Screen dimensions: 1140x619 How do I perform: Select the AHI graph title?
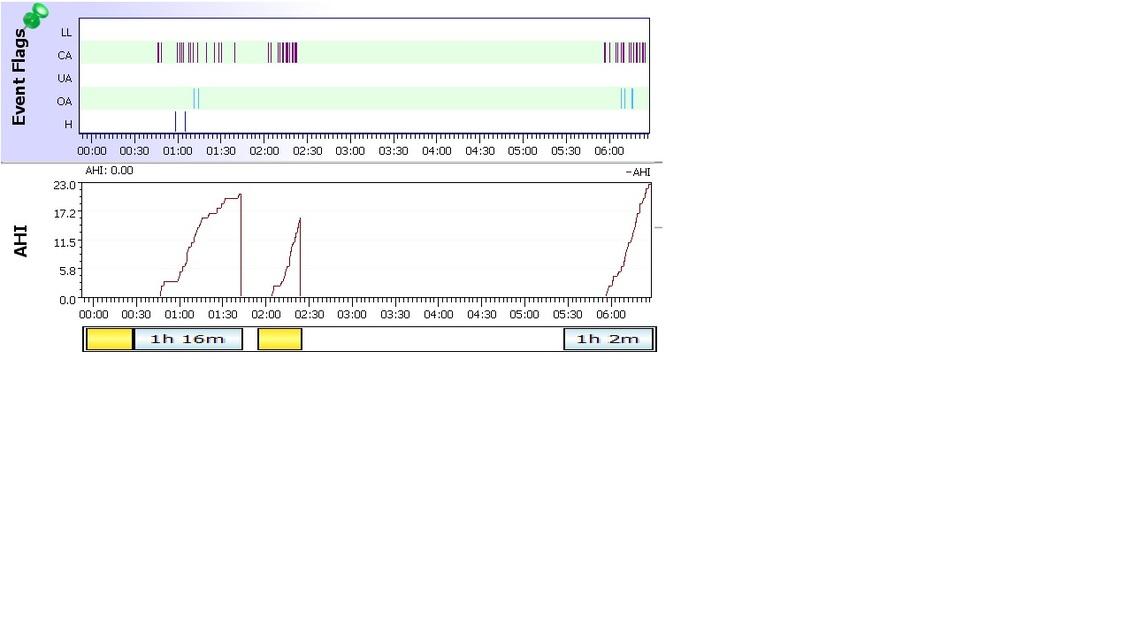coord(20,241)
